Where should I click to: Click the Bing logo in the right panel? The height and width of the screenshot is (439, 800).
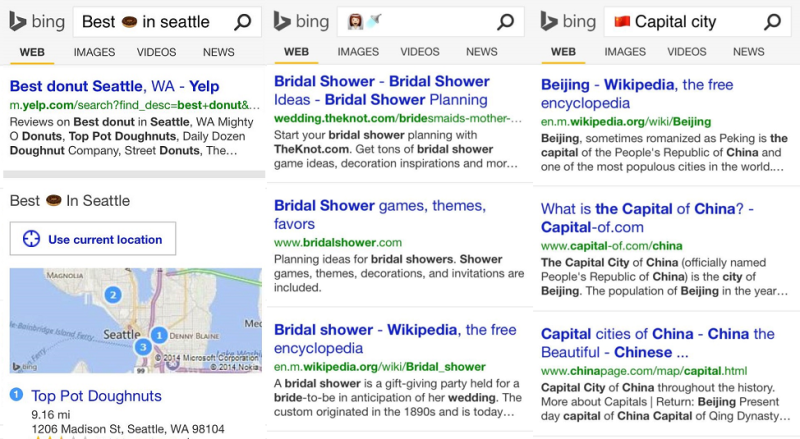pos(567,21)
